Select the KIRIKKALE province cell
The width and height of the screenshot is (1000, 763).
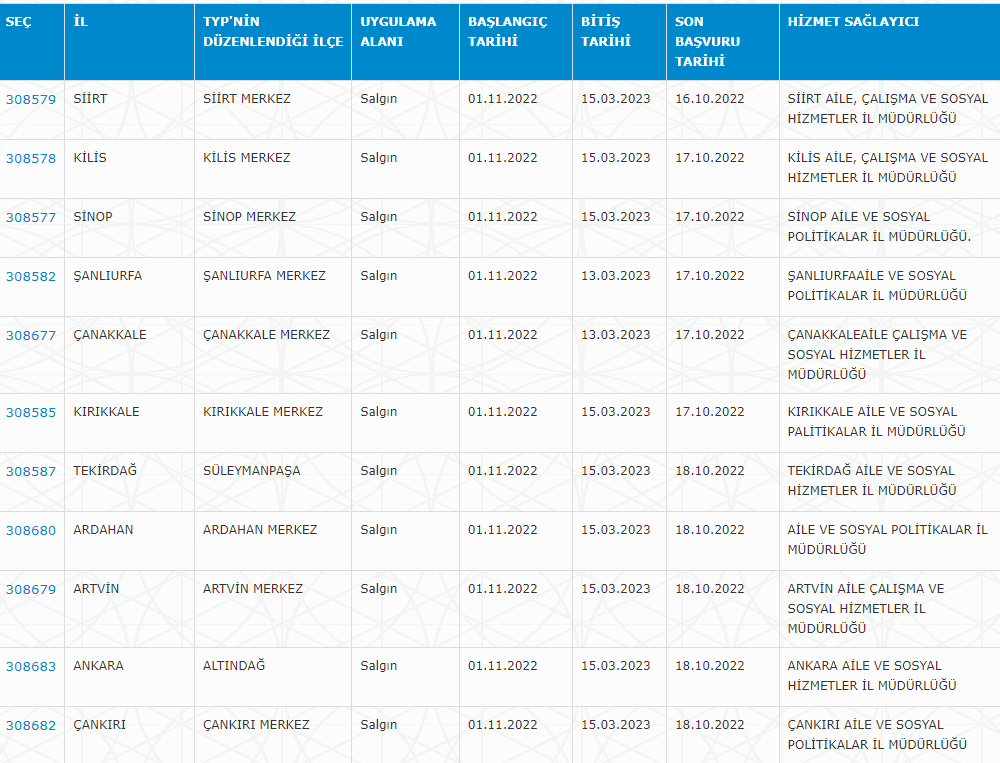129,423
